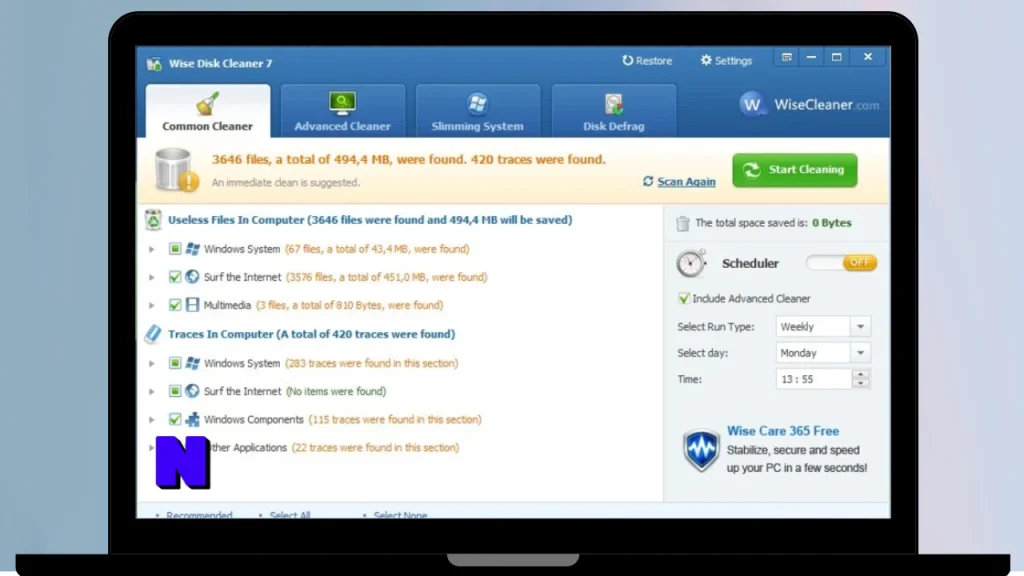Toggle Surf the Internet traces checkbox
1024x576 pixels.
click(175, 391)
